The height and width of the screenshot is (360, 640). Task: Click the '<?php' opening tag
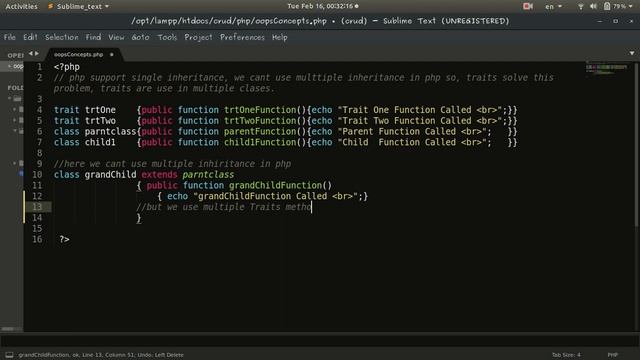(x=67, y=67)
